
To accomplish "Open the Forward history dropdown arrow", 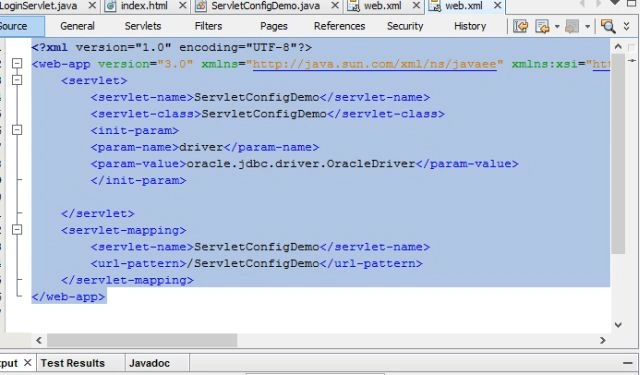I will (x=587, y=27).
